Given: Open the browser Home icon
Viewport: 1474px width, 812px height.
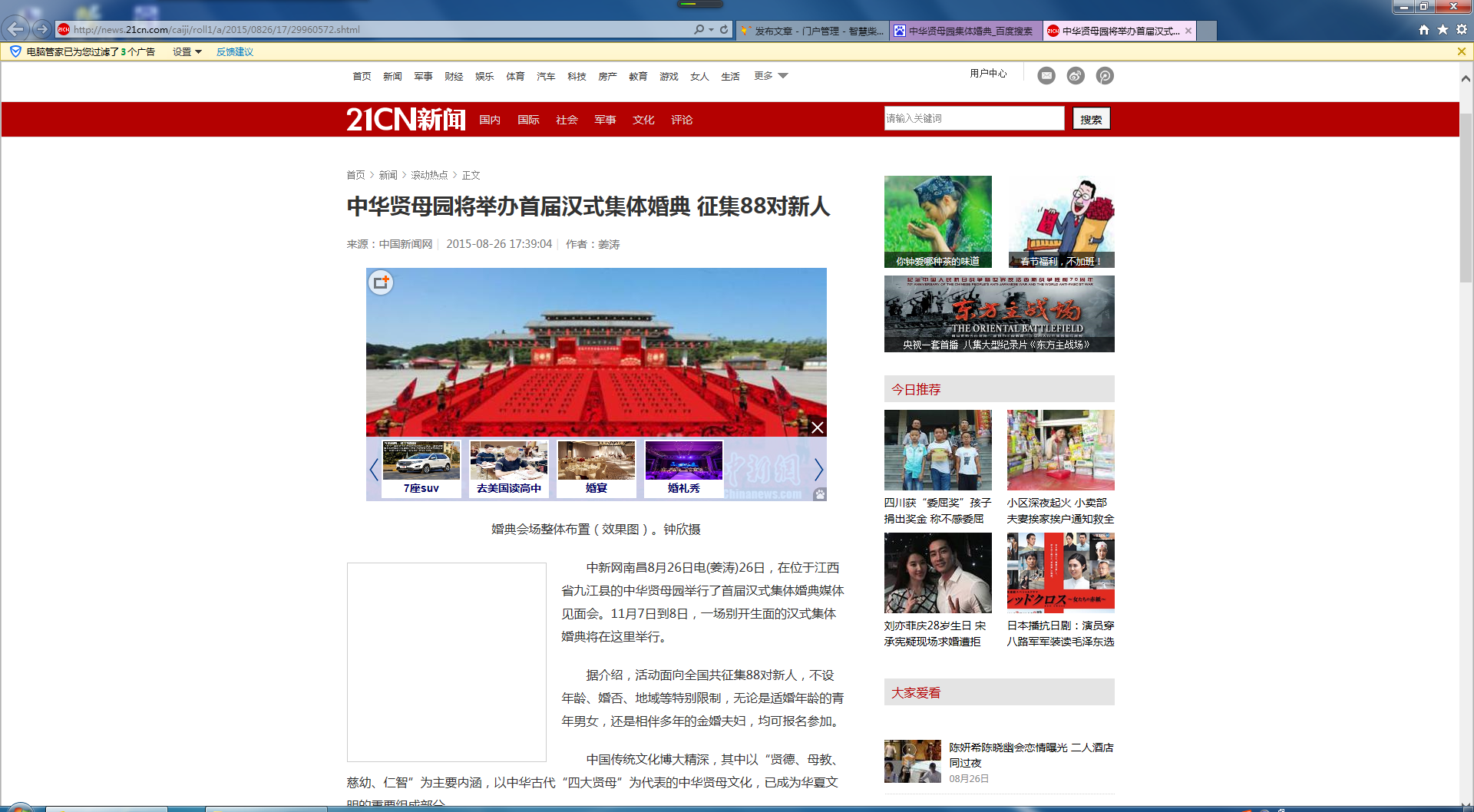Looking at the screenshot, I should click(x=1424, y=29).
